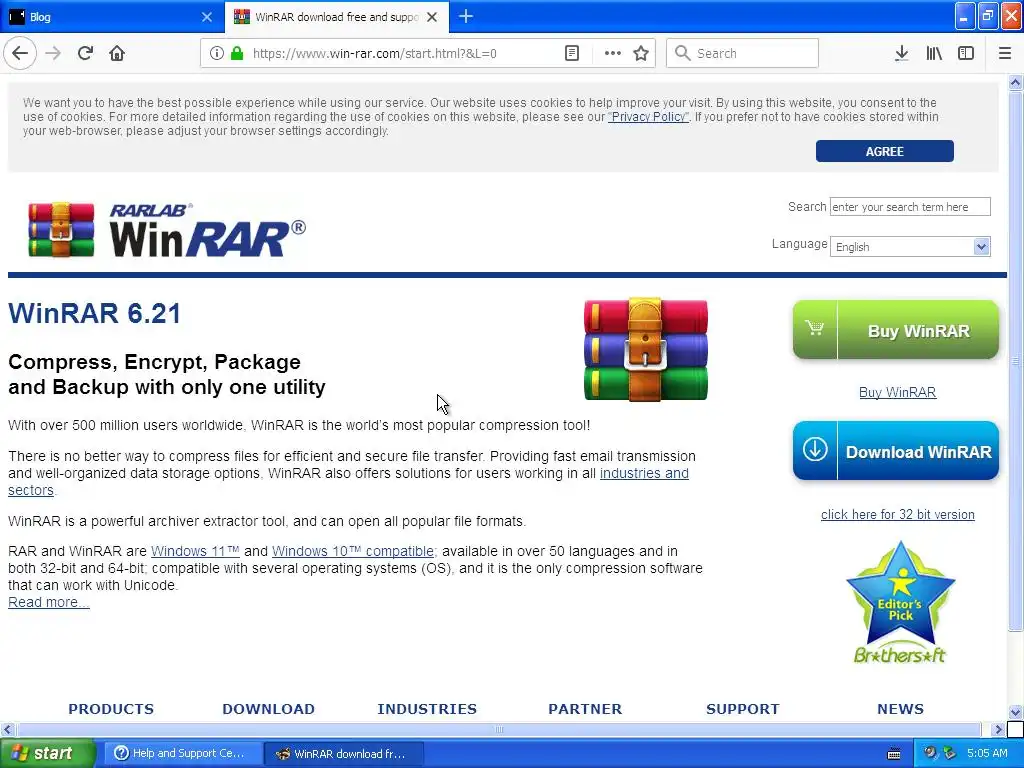The height and width of the screenshot is (768, 1024).
Task: Close the WinRAR download tab
Action: (x=432, y=17)
